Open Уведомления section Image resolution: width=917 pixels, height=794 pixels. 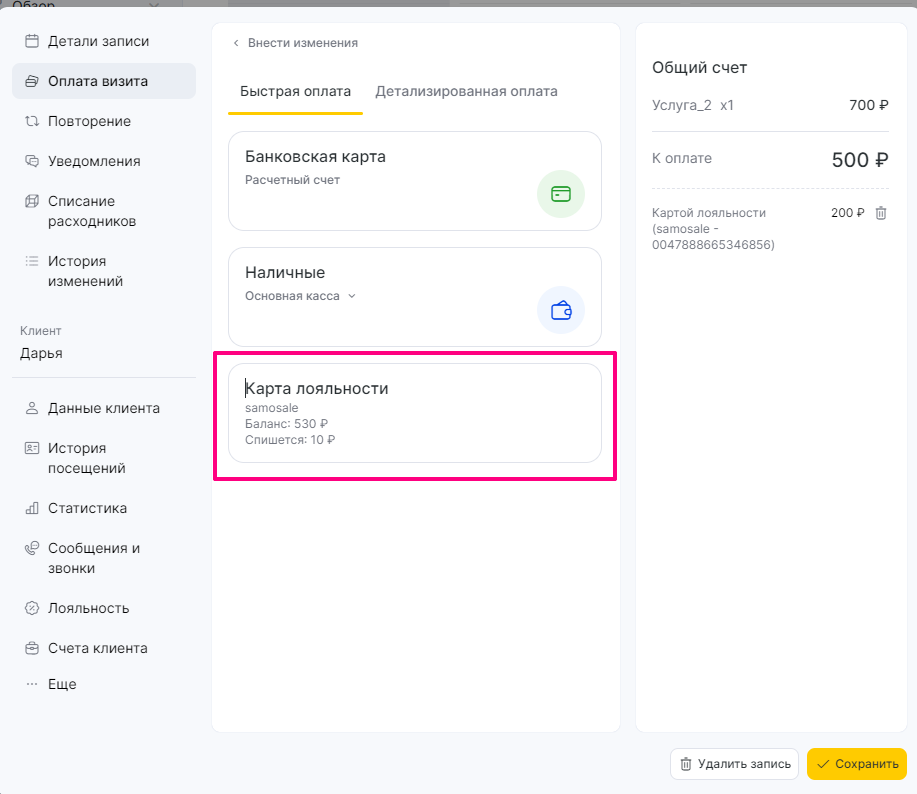(x=94, y=161)
